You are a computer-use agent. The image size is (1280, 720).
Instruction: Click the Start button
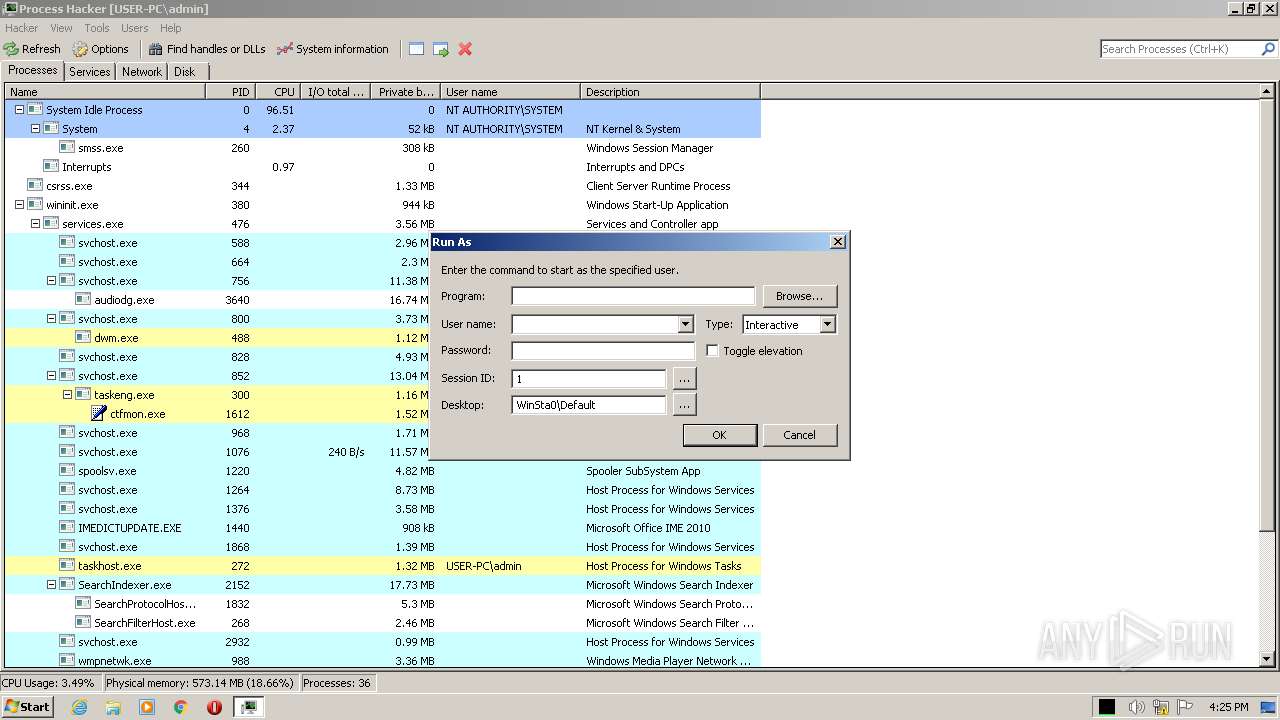click(x=27, y=707)
